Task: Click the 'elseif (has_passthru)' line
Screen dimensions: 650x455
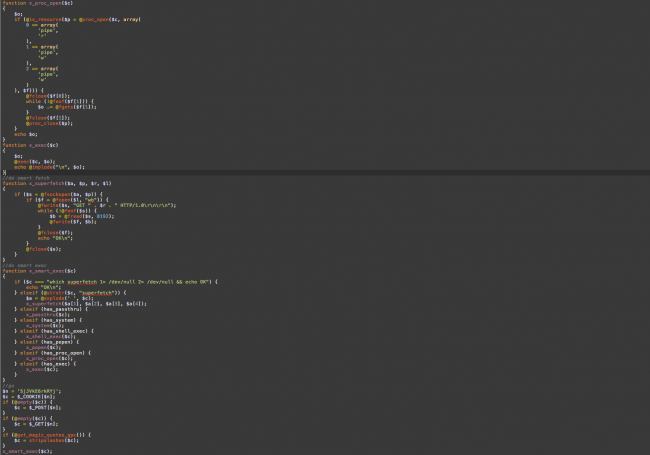Action: coord(51,310)
